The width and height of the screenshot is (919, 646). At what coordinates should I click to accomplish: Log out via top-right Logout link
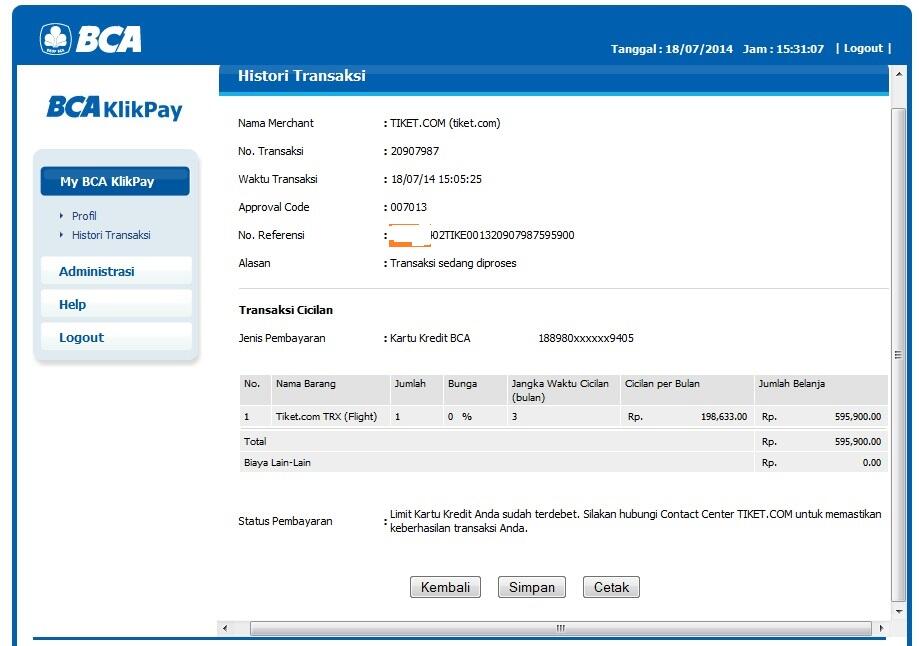pos(863,48)
